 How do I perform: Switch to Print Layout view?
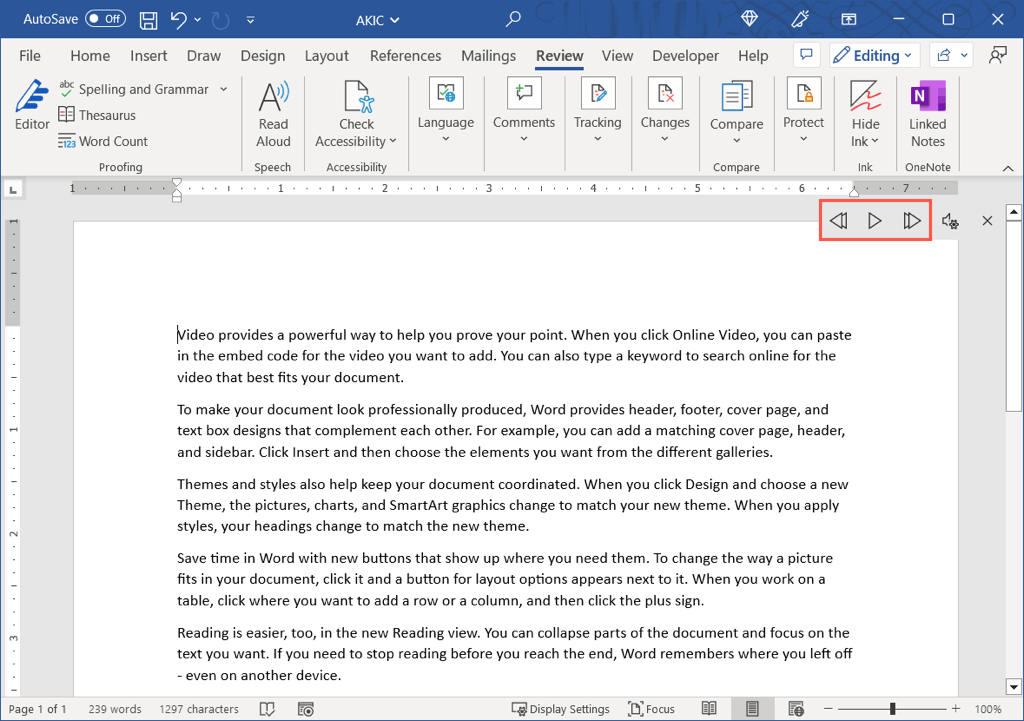point(752,709)
